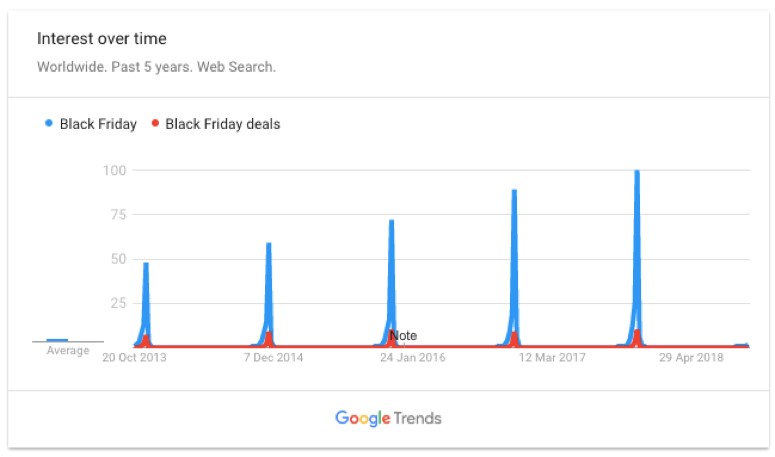
Task: Open the Note marker on the chart
Action: click(403, 335)
